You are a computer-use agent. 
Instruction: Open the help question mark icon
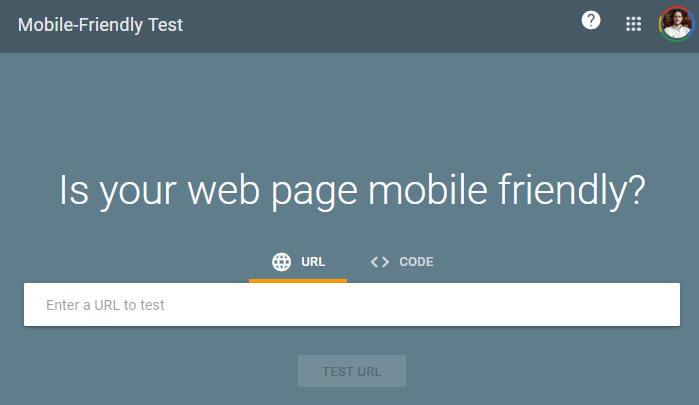click(591, 21)
